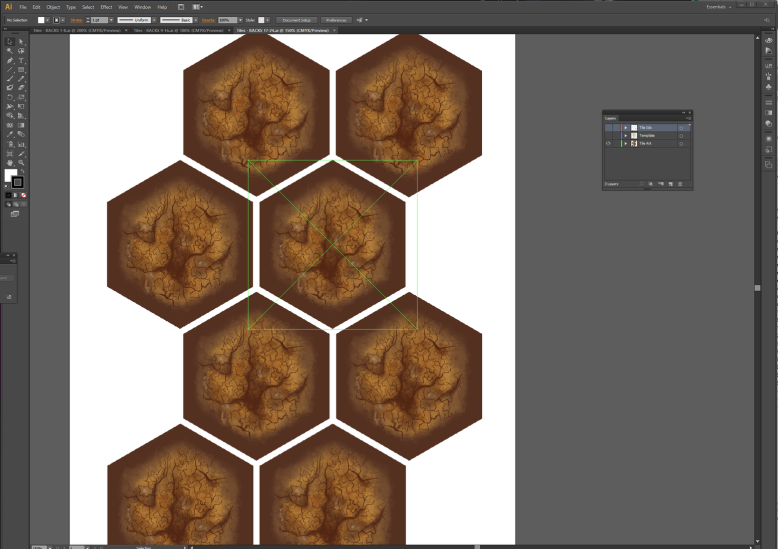Select the Line Segment tool
778x549 pixels.
(x=9, y=70)
